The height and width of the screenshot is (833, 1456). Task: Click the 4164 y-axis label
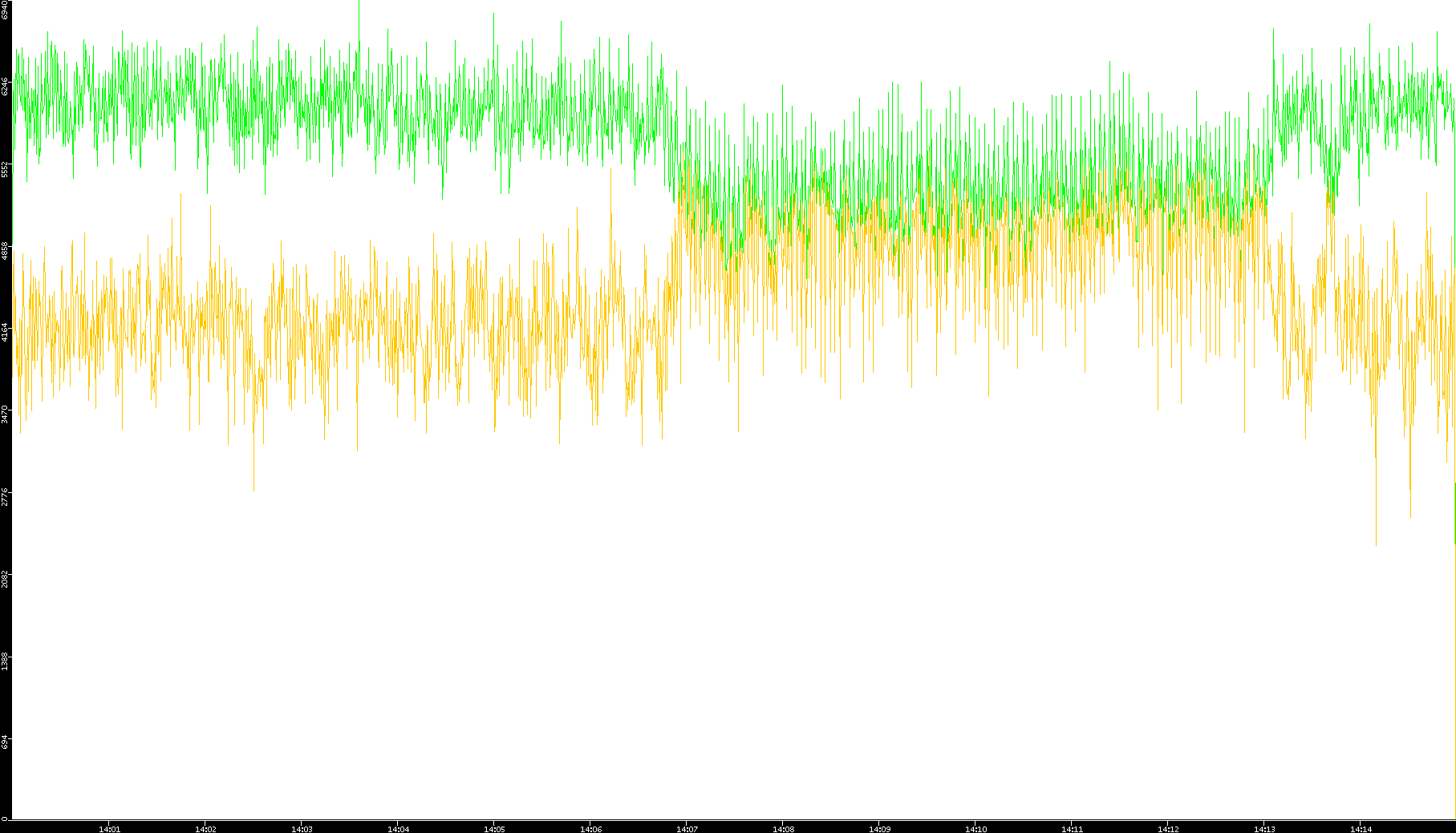[x=6, y=332]
